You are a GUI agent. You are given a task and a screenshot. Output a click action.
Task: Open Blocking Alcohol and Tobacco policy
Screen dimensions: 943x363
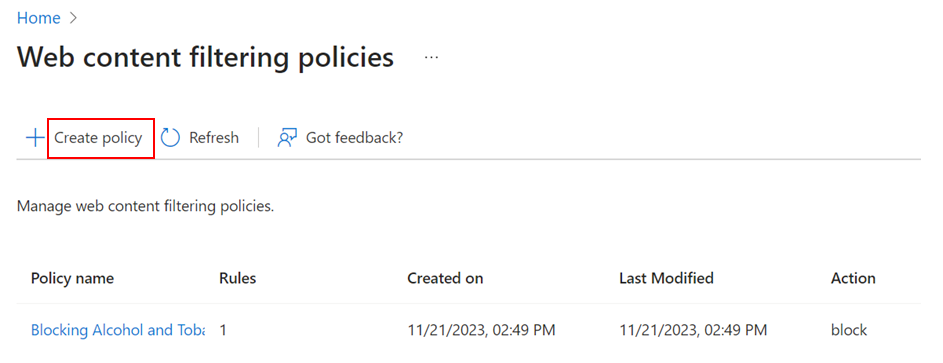coord(118,330)
